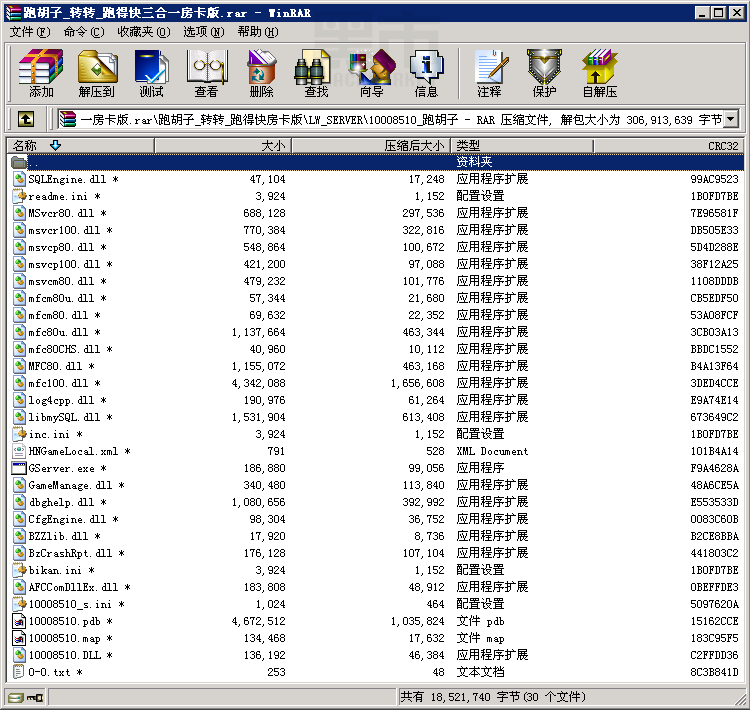Select the mfc80u.dll file row

click(375, 332)
